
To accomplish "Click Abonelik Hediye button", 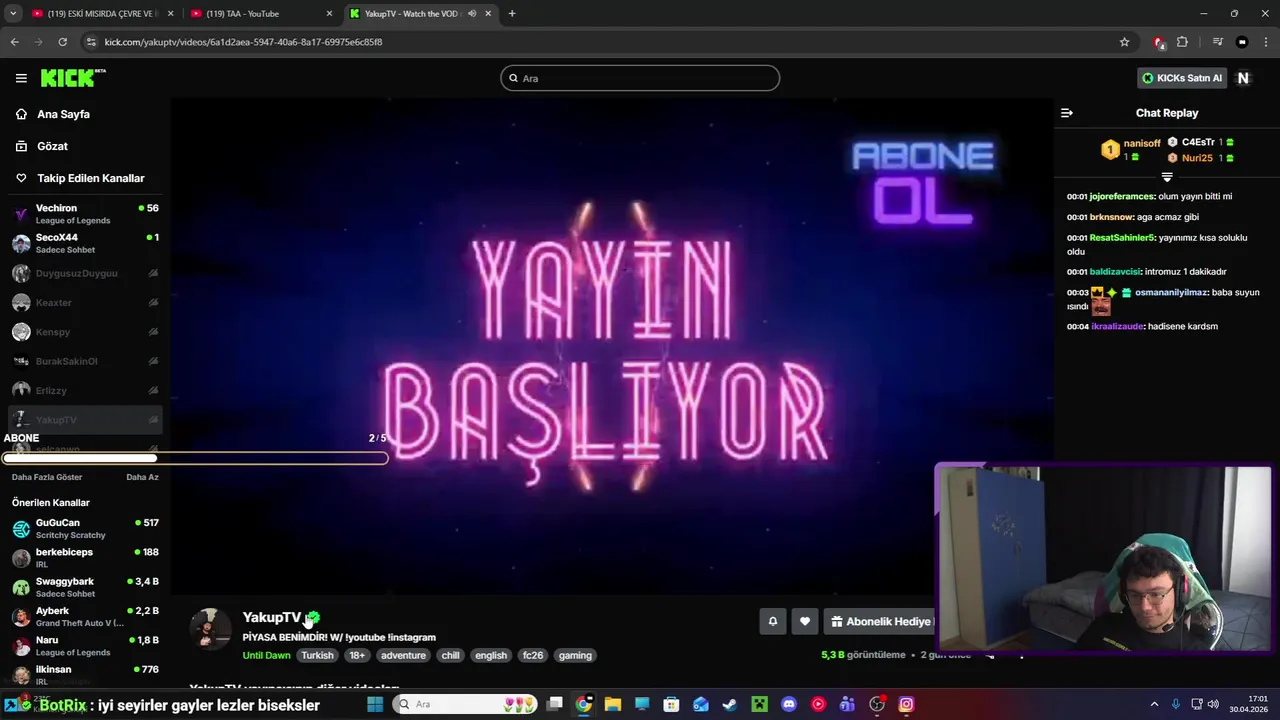I will [880, 621].
